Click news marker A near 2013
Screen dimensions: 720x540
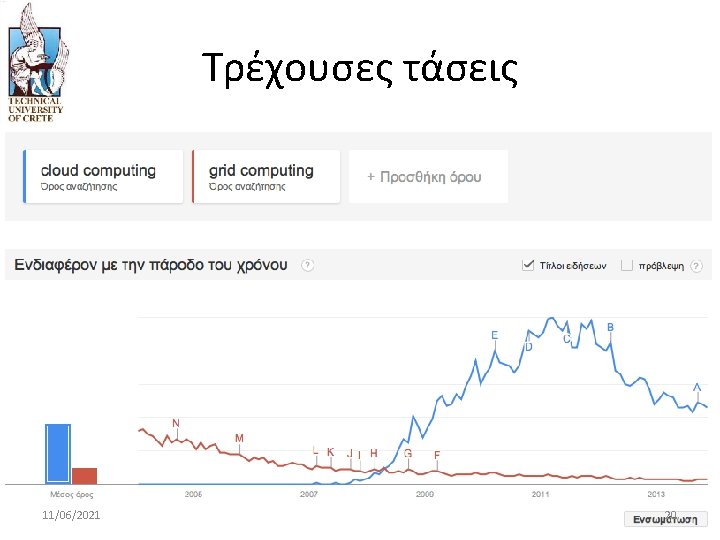[697, 388]
